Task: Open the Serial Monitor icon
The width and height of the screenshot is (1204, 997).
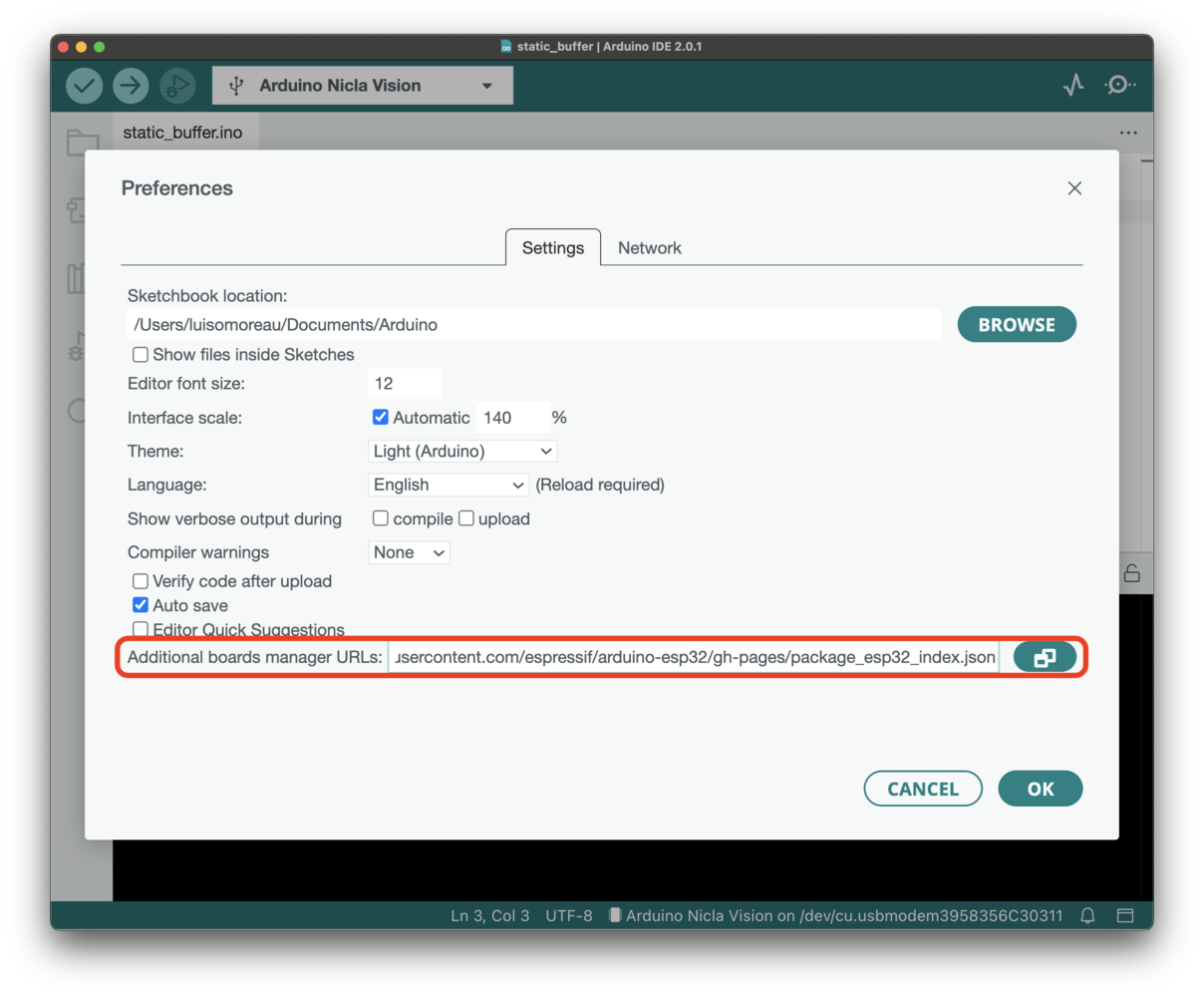Action: tap(1120, 86)
